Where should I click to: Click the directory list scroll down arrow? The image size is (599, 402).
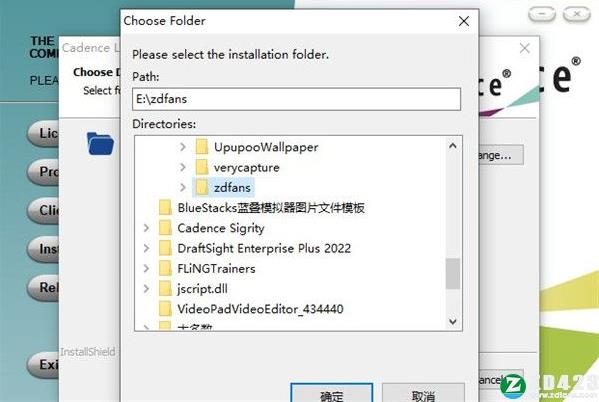tap(453, 321)
